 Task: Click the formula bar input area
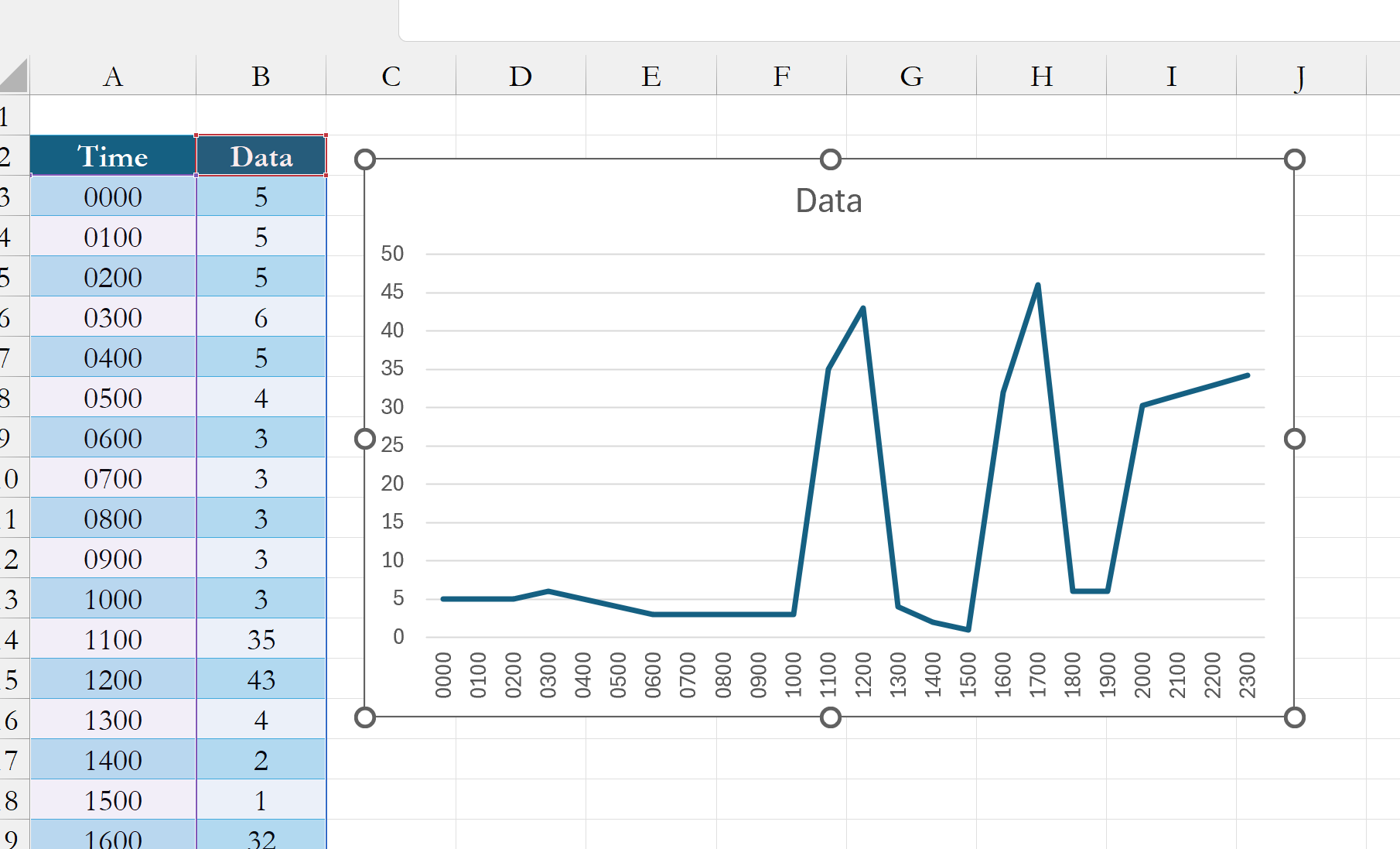pyautogui.click(x=900, y=20)
